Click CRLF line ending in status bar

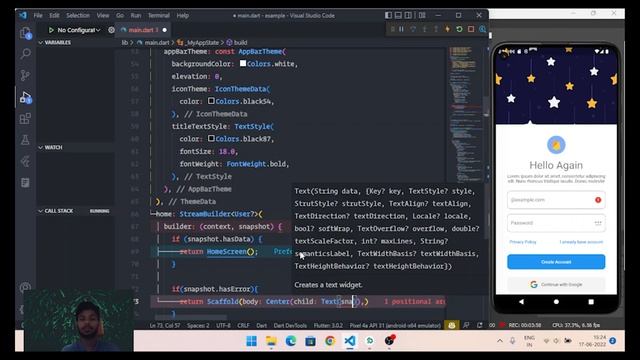click(243, 325)
